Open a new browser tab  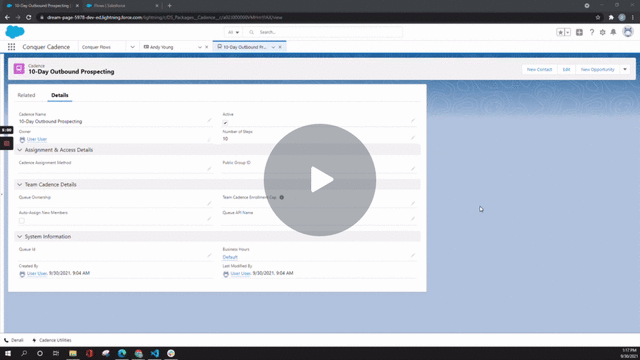(x=169, y=6)
